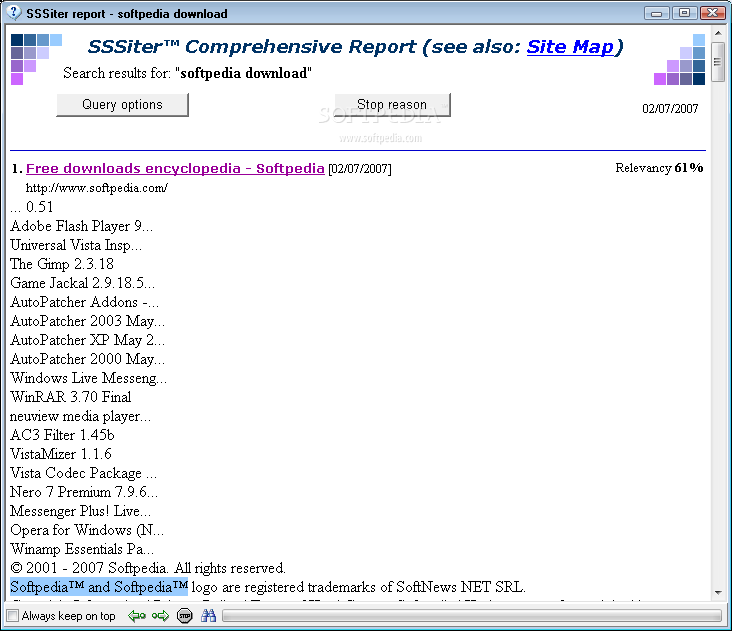Open the Site Map link
Image resolution: width=732 pixels, height=631 pixels.
570,47
